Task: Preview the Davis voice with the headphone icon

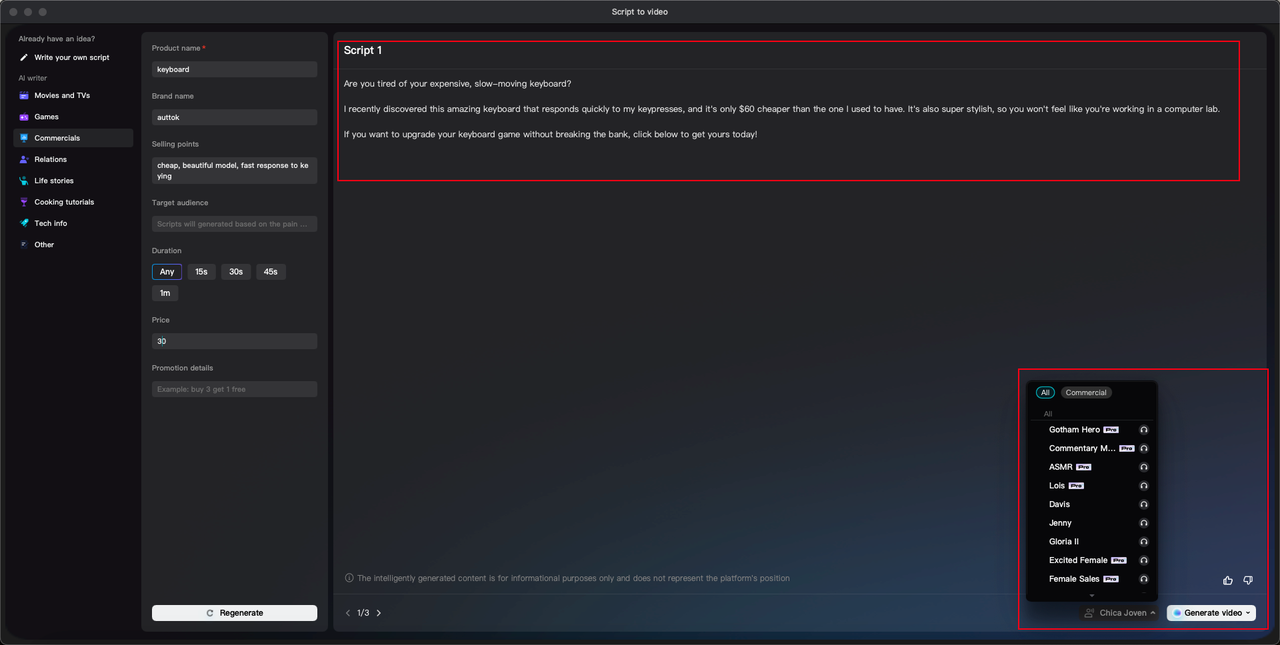Action: [x=1144, y=505]
